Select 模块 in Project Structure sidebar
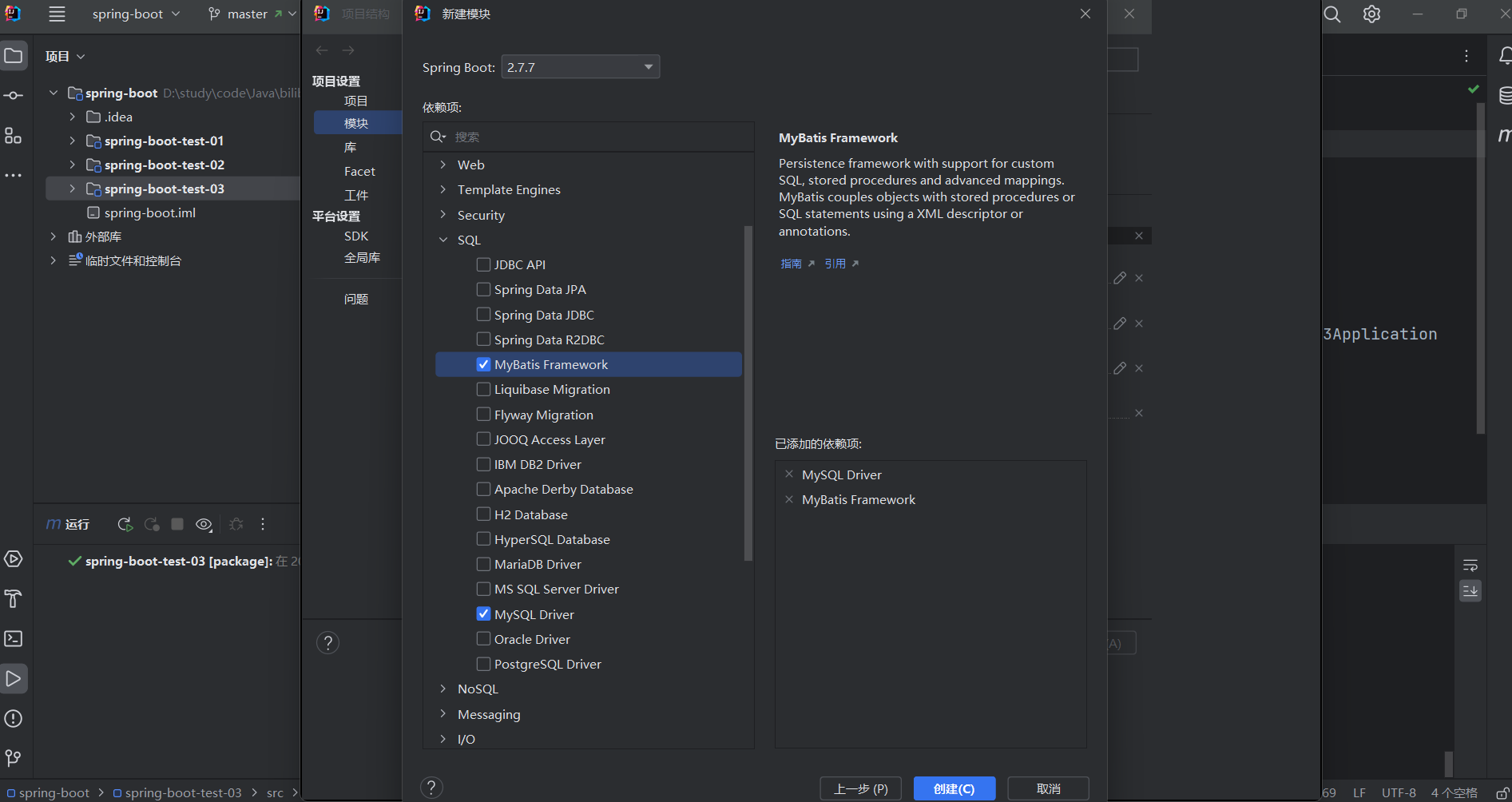1512x802 pixels. click(x=356, y=123)
